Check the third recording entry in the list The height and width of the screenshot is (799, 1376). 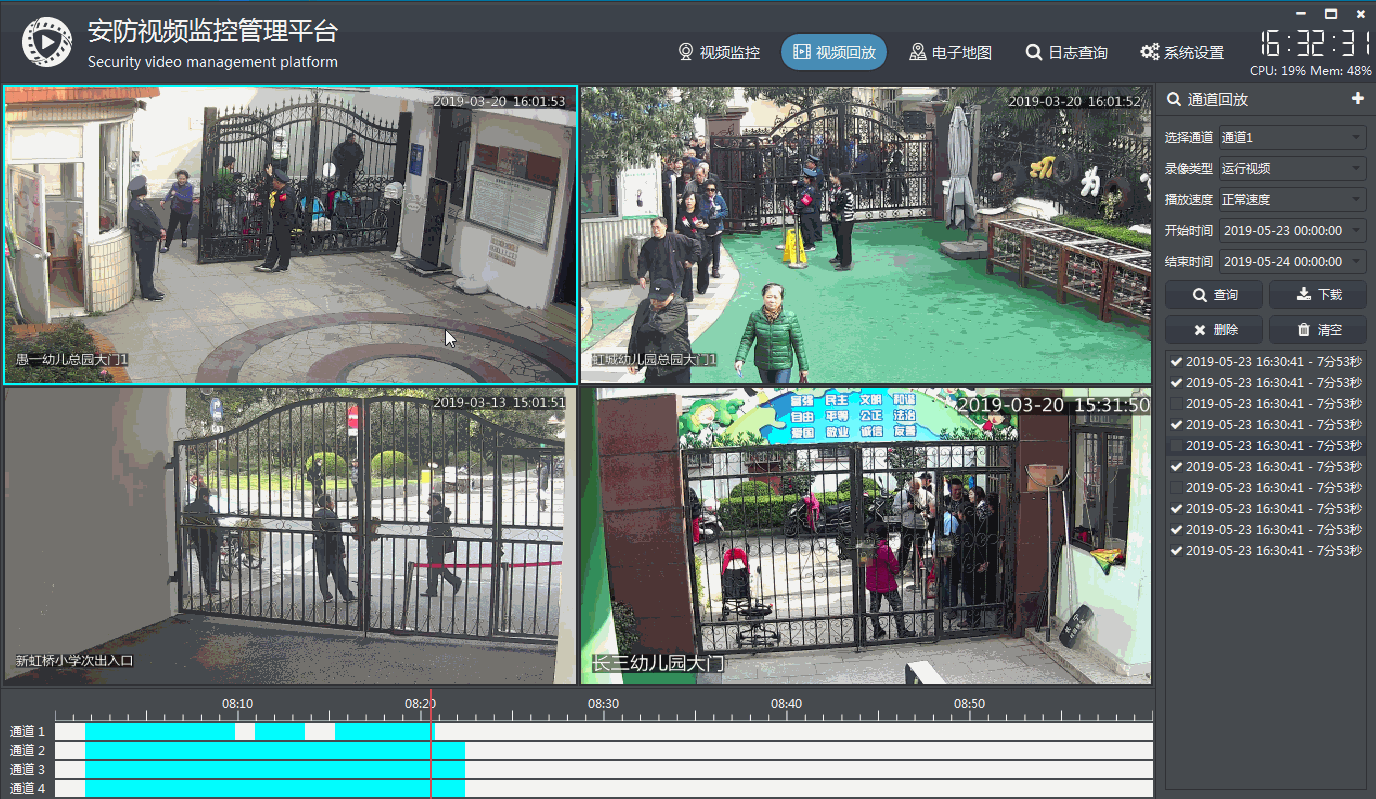(x=1176, y=403)
